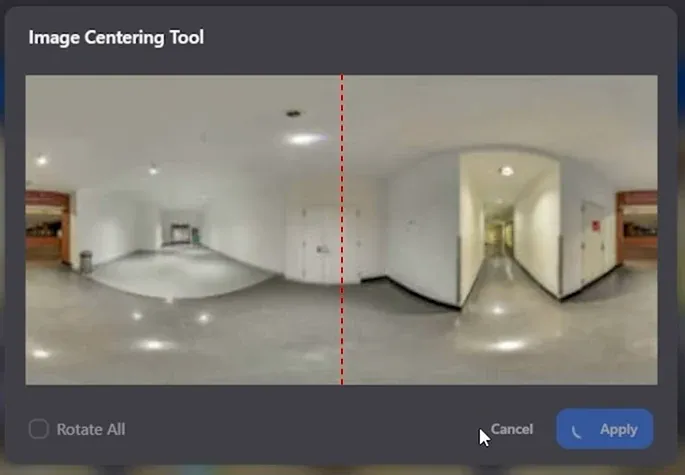Click the red dashed centering line

click(342, 230)
